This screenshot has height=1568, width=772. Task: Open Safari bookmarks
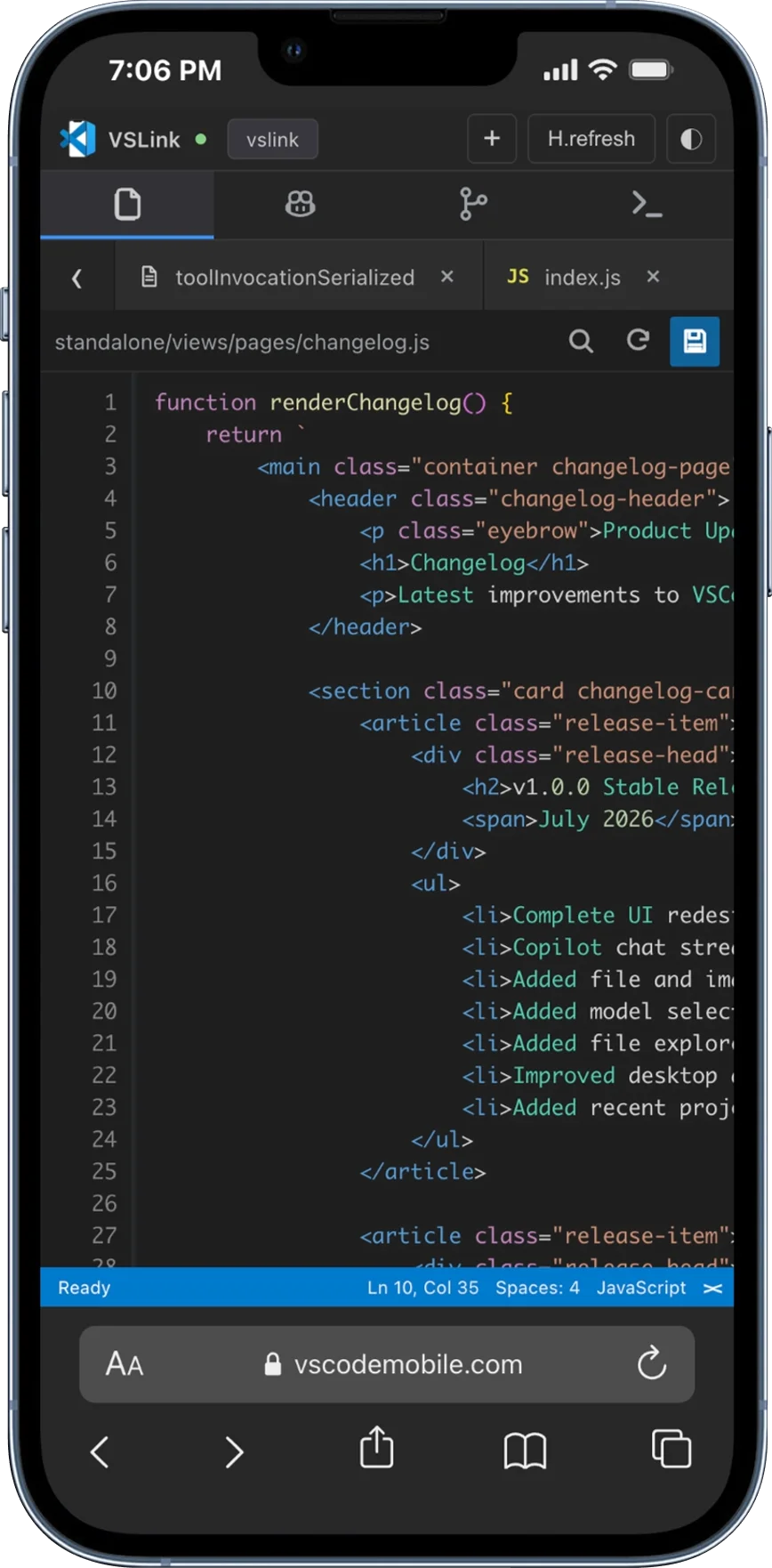coord(525,1451)
